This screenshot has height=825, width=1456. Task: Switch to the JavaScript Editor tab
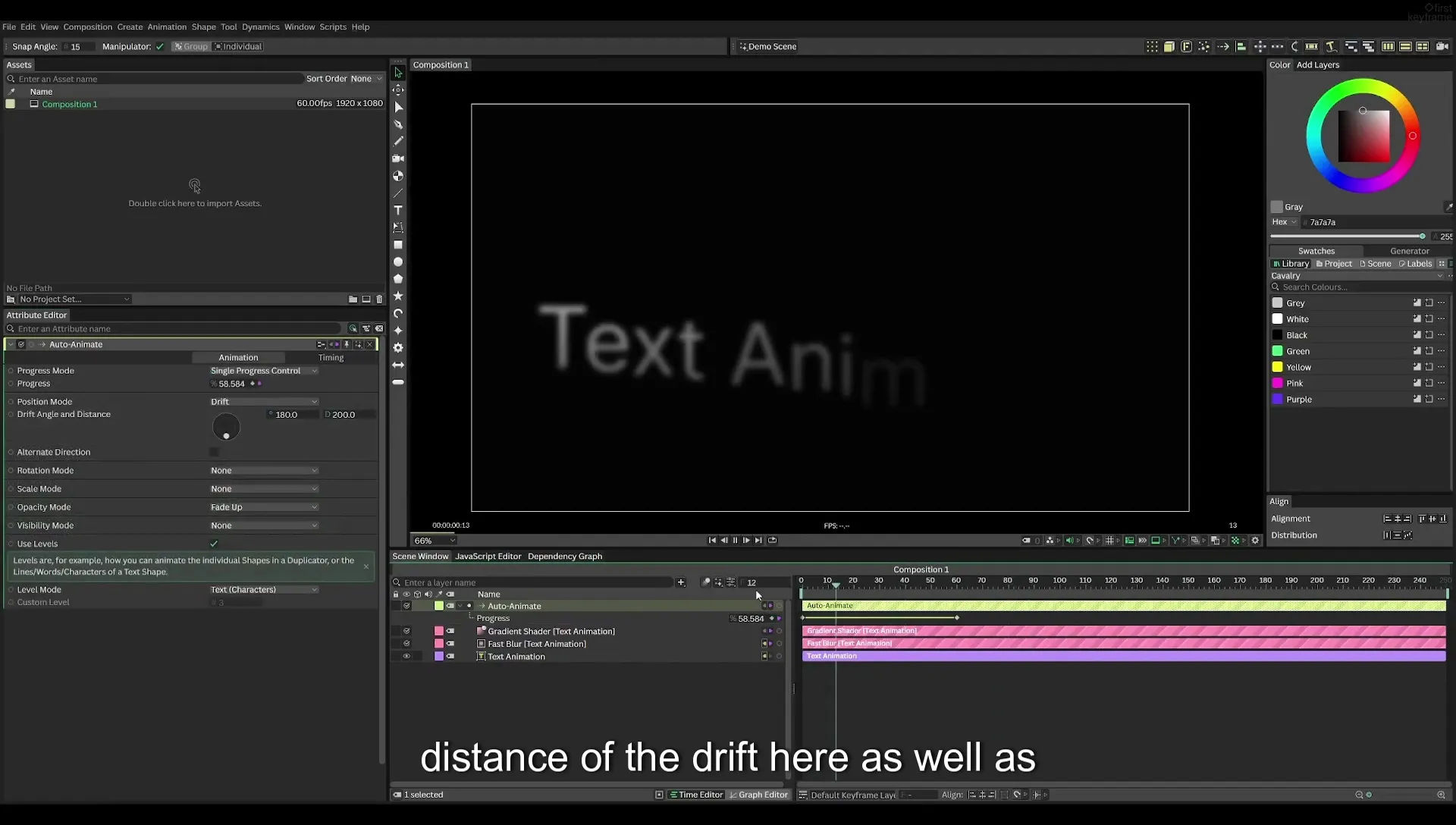[488, 557]
